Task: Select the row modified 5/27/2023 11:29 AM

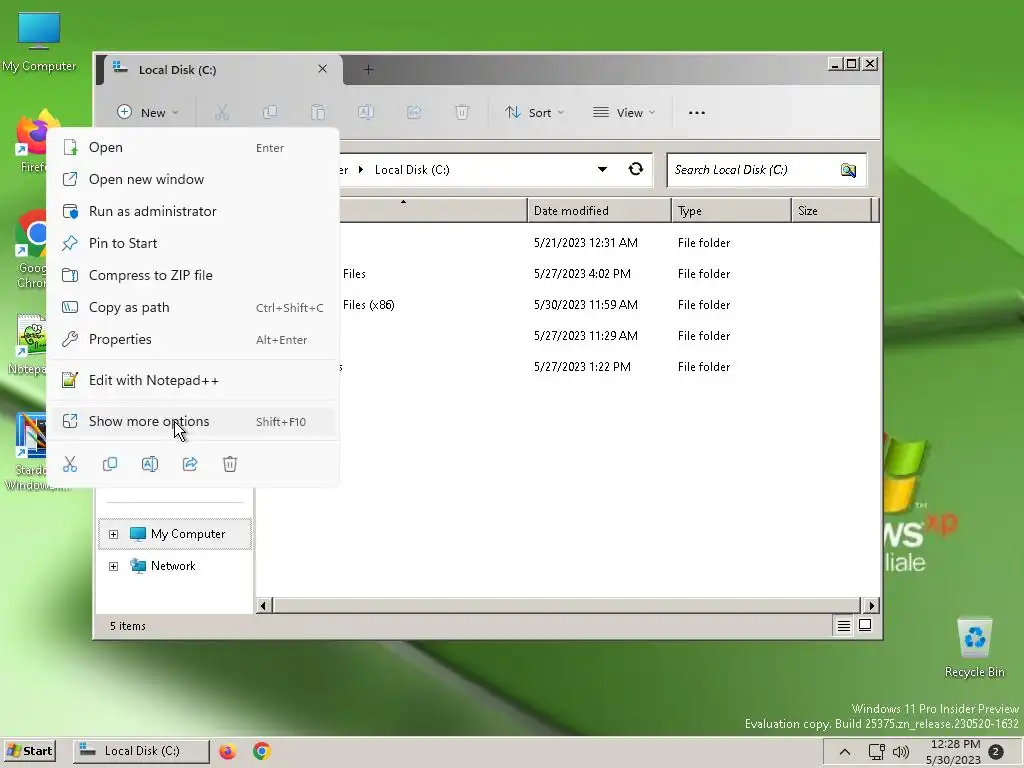Action: (568, 336)
